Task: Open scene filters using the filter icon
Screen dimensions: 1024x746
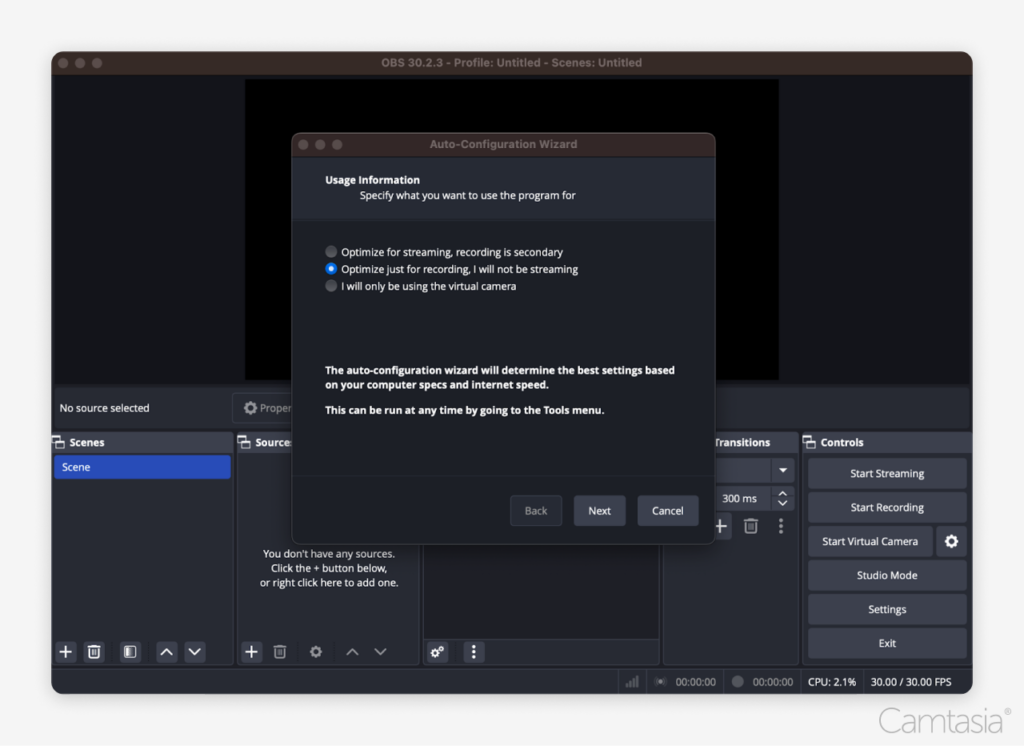Action: point(129,652)
